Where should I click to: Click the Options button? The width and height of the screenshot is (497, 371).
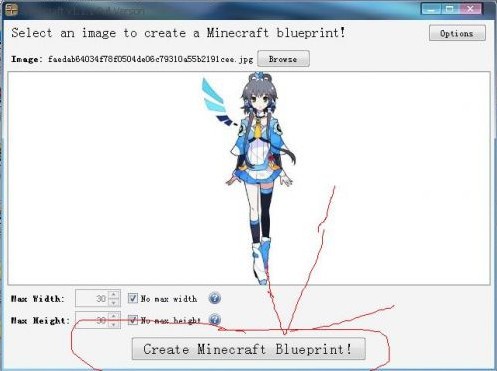click(457, 33)
